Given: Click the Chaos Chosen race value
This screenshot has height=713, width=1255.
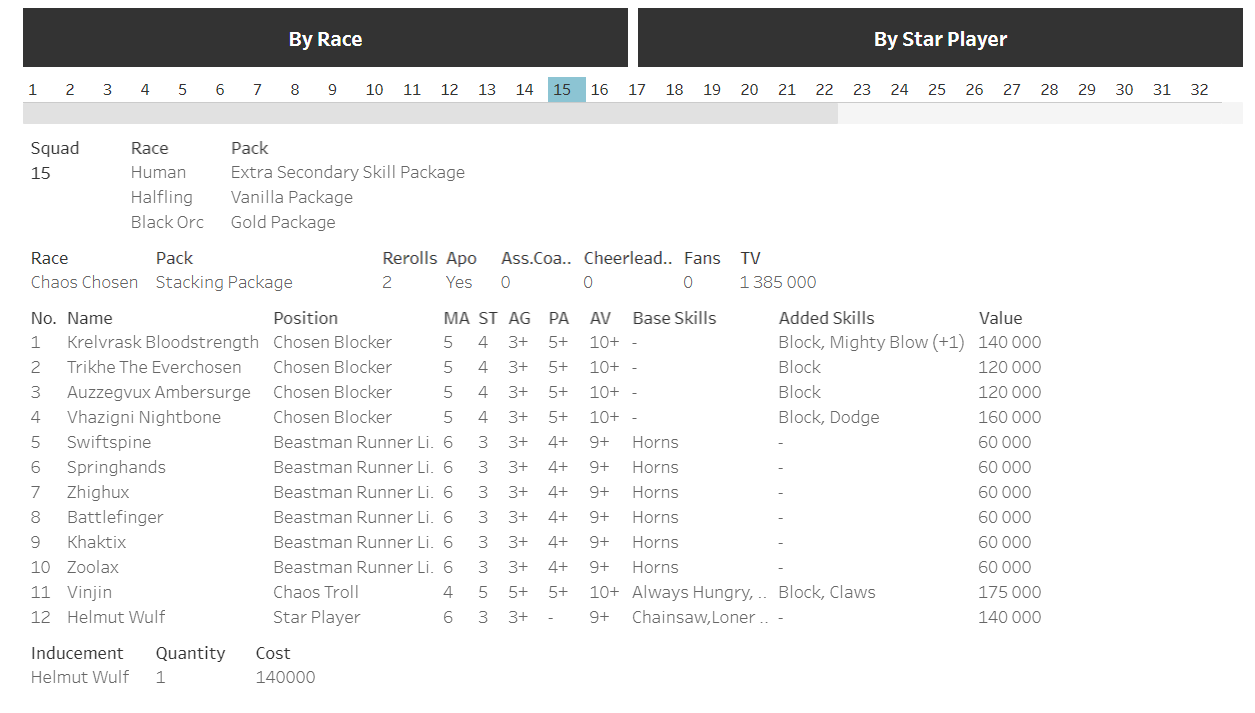Looking at the screenshot, I should [84, 282].
